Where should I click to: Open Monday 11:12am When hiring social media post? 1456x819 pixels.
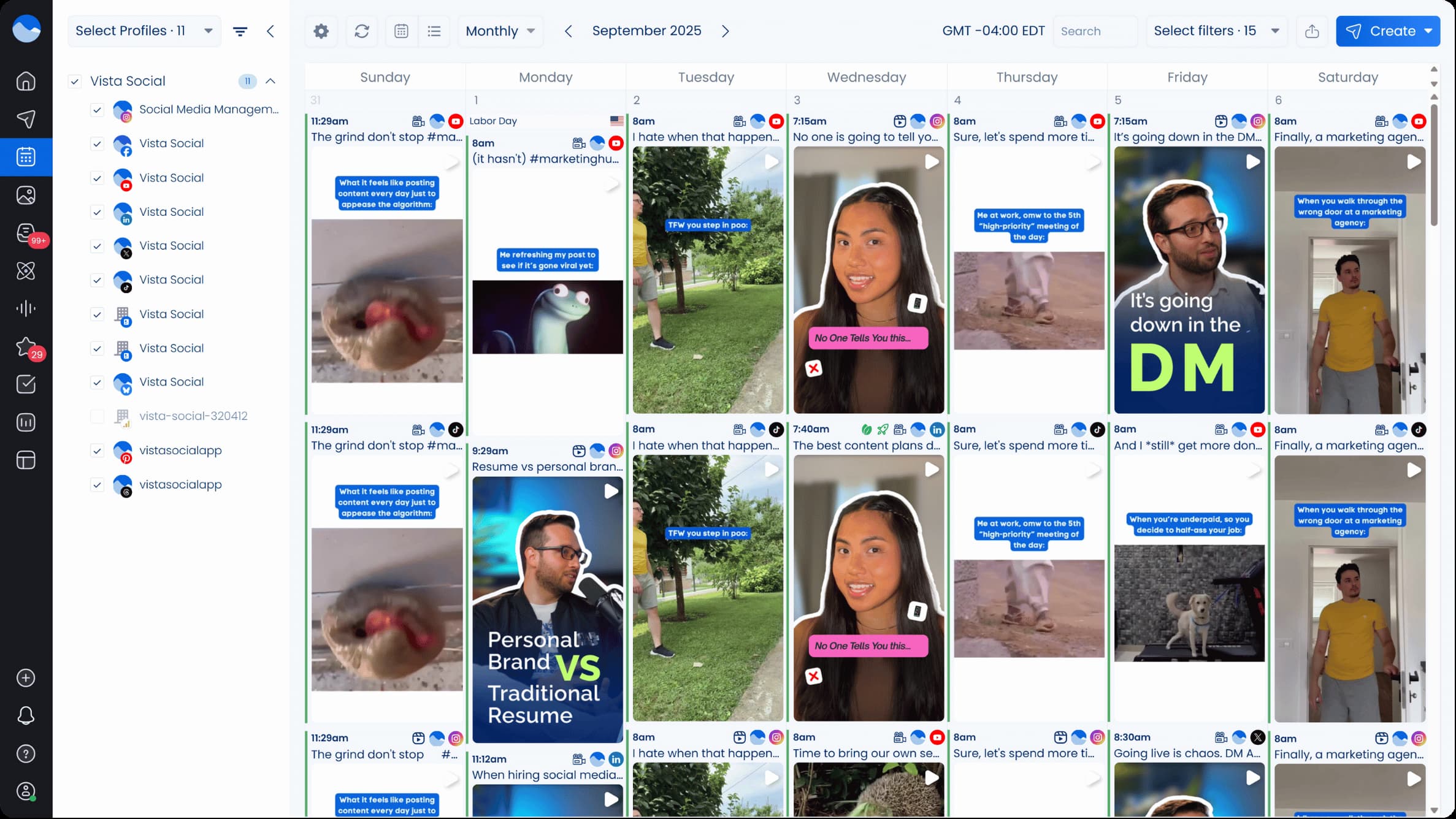(547, 775)
